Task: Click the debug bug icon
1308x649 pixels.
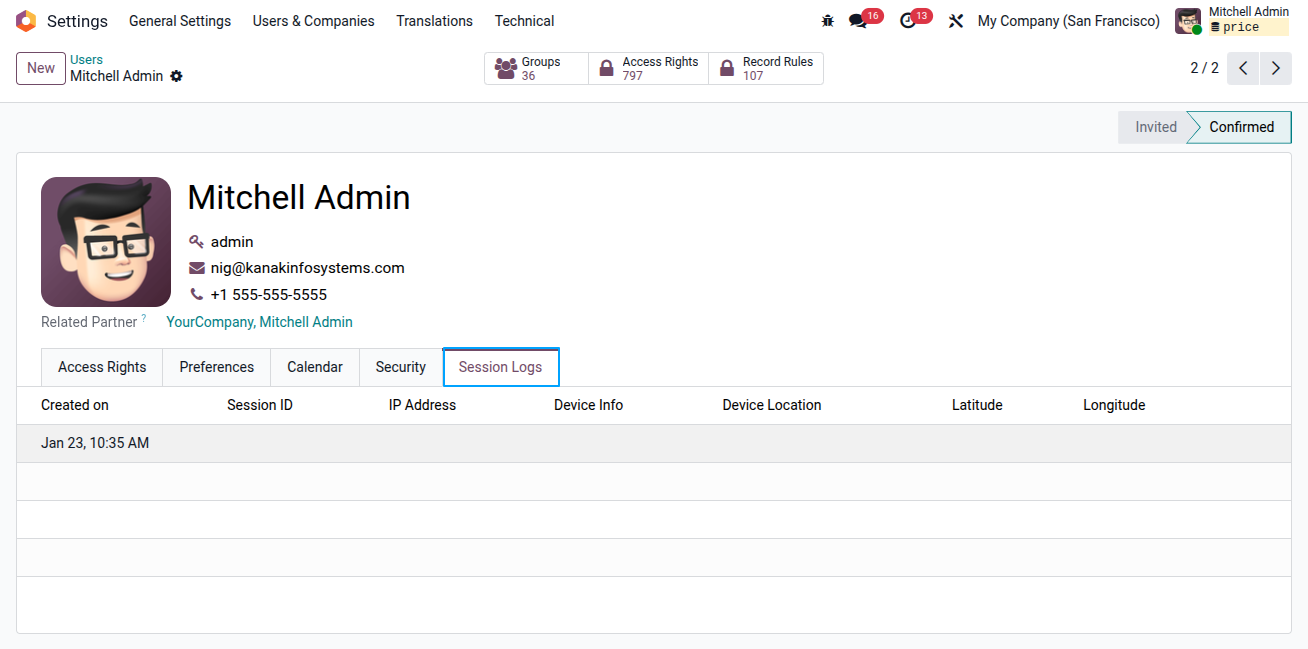Action: pyautogui.click(x=827, y=21)
